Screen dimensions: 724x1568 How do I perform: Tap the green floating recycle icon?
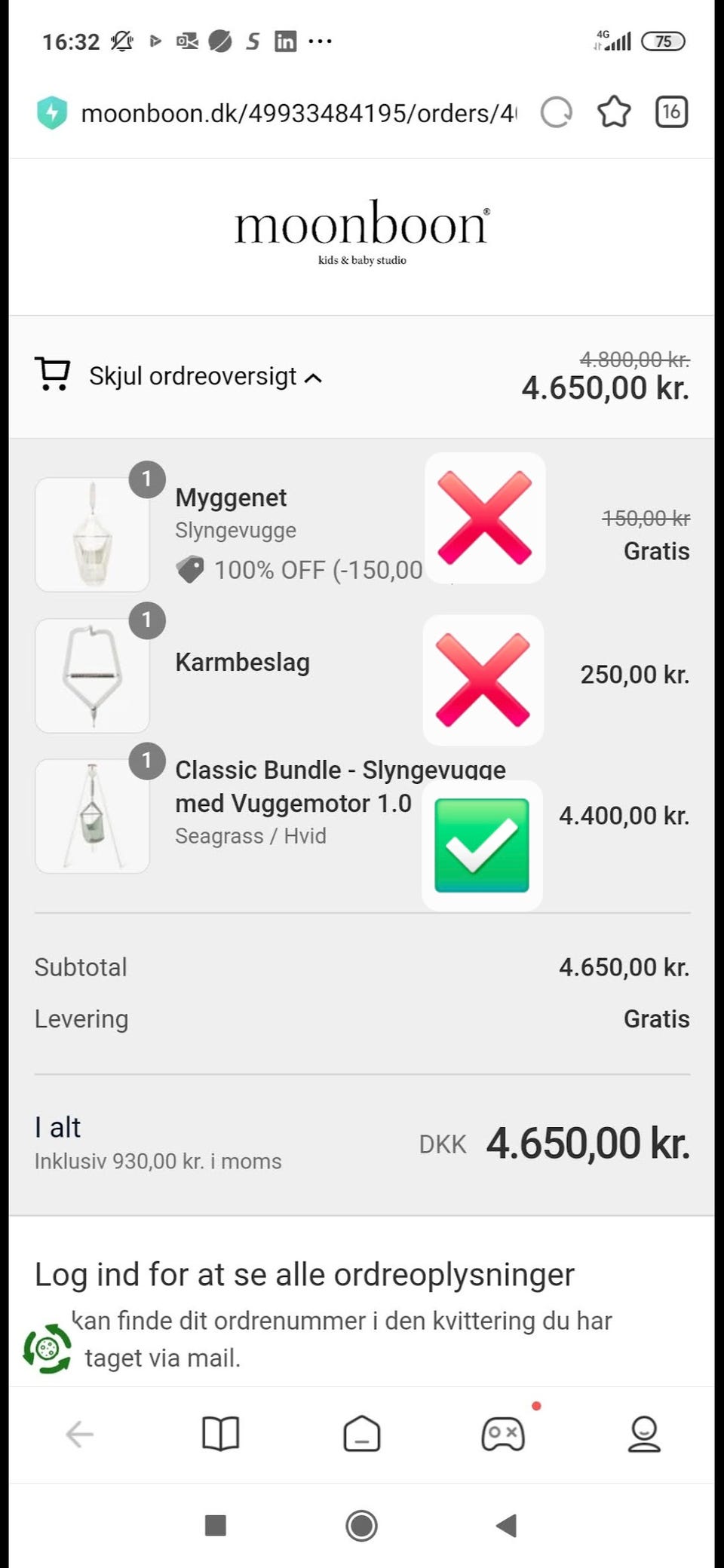(x=48, y=1349)
